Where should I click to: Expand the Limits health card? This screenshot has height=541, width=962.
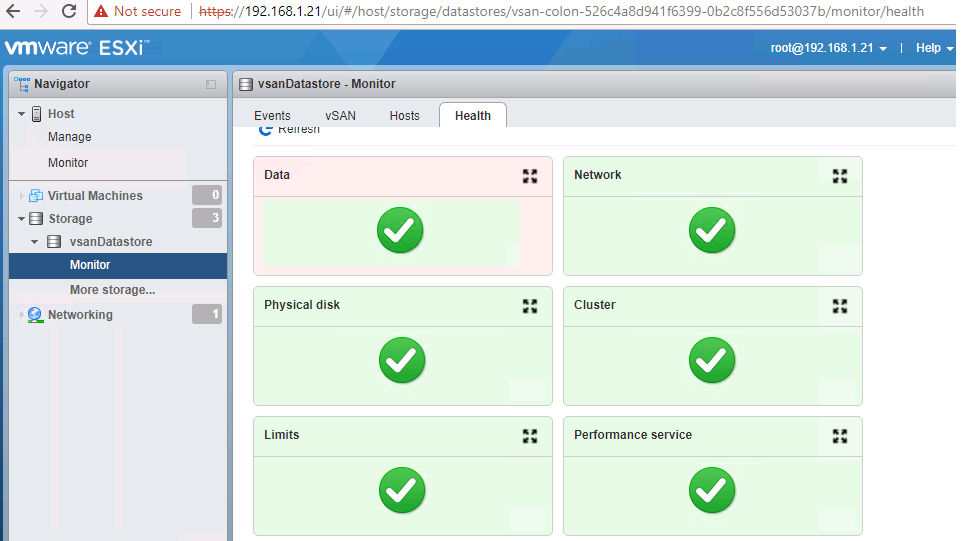pos(530,436)
